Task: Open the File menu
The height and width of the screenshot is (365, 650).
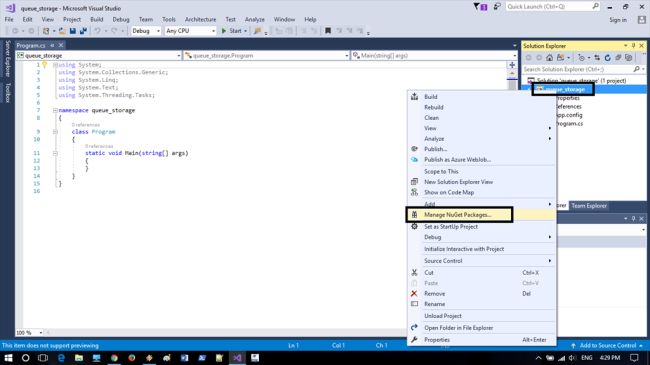Action: (x=9, y=19)
